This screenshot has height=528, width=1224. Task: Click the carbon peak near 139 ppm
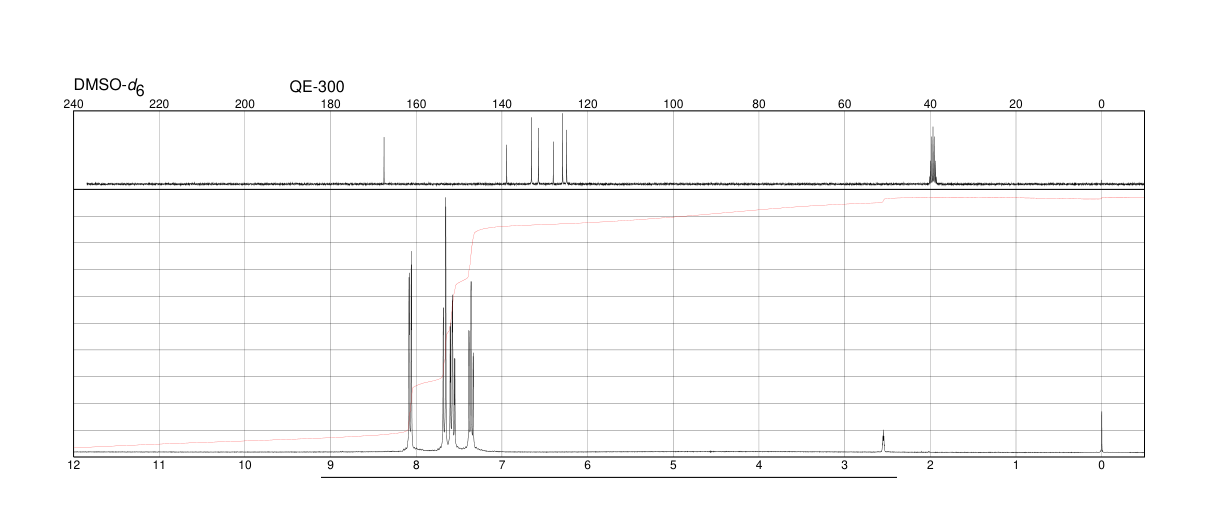pos(507,164)
